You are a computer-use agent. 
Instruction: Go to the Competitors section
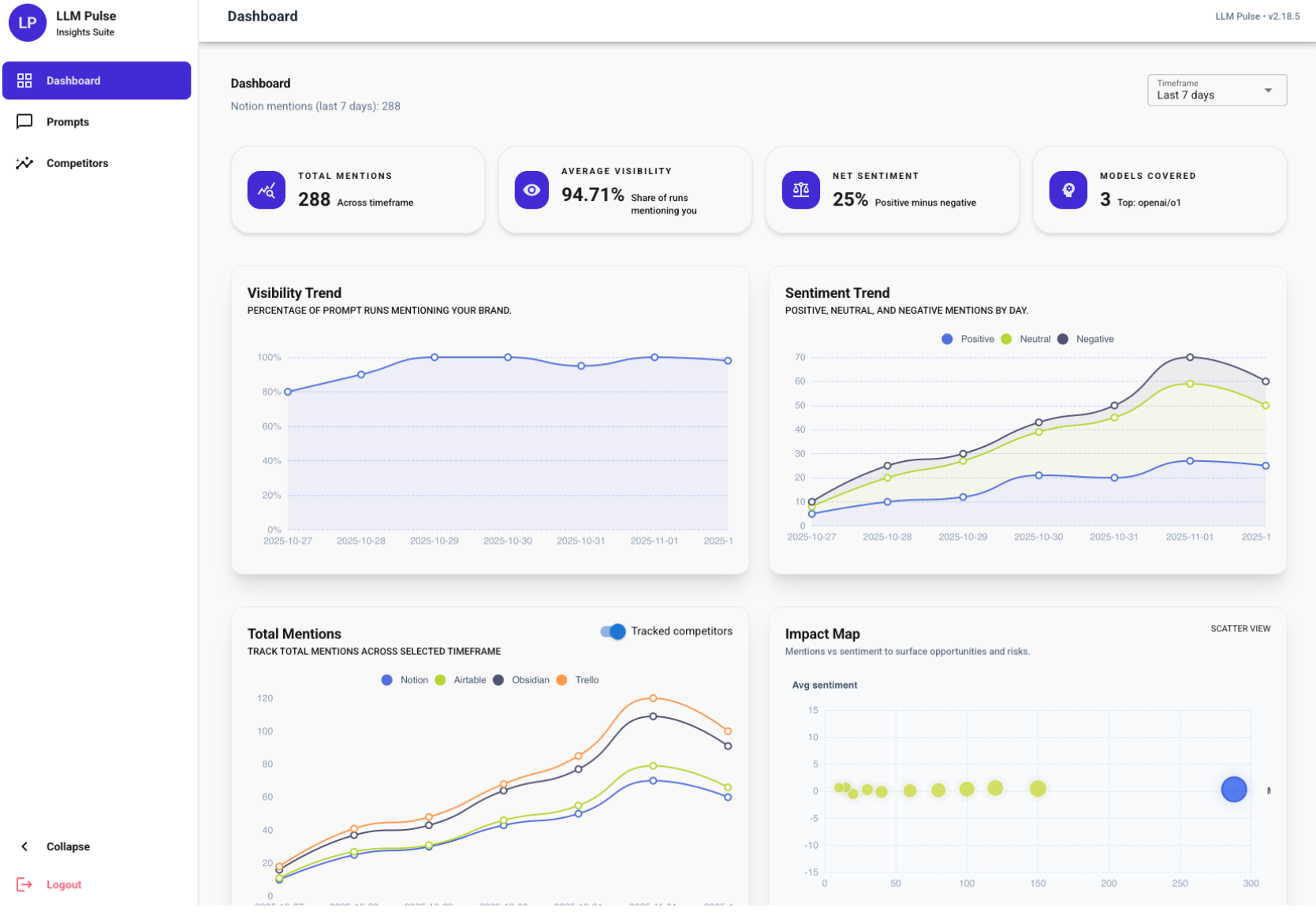point(77,163)
